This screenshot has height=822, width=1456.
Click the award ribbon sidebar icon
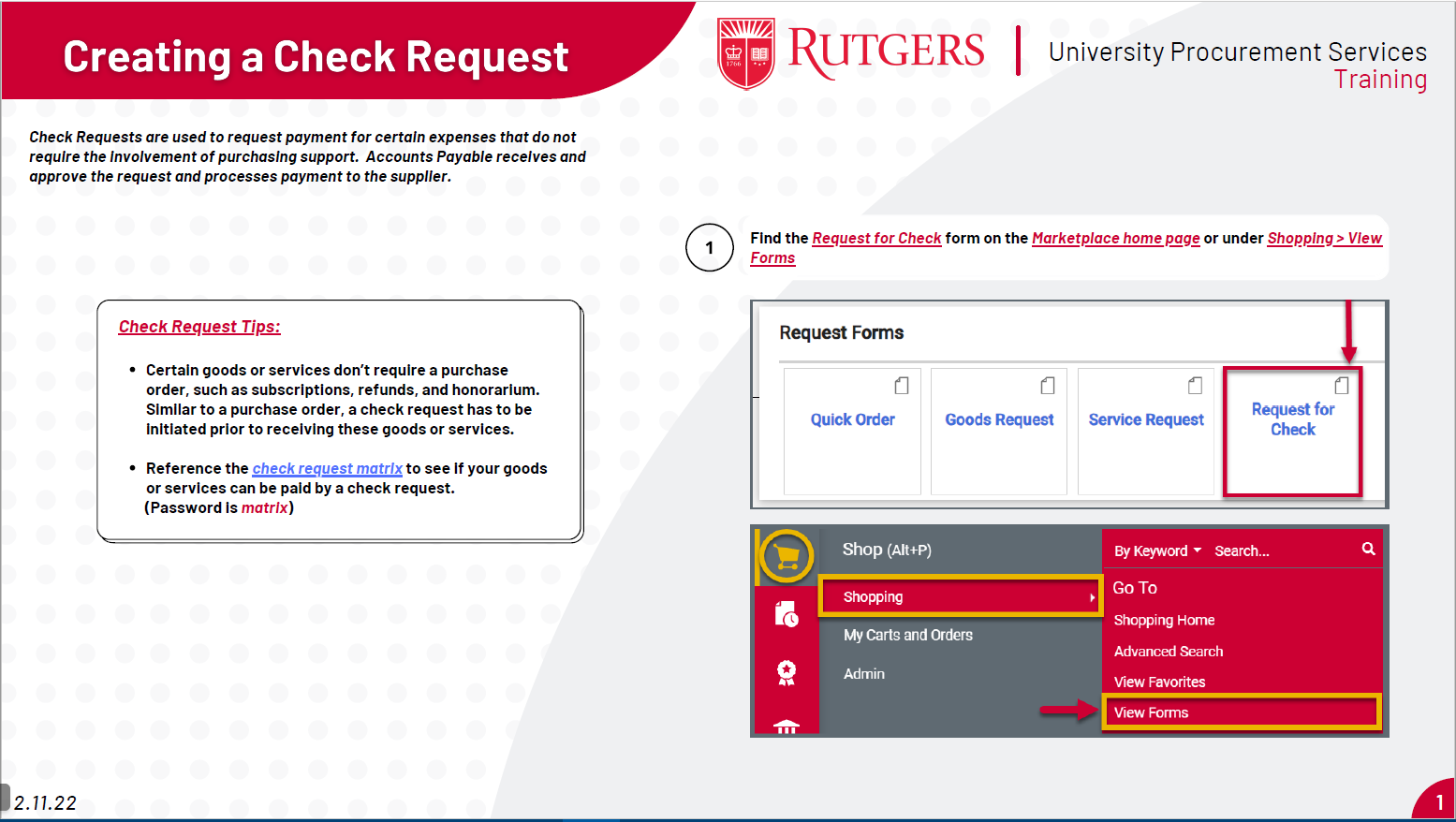point(787,671)
